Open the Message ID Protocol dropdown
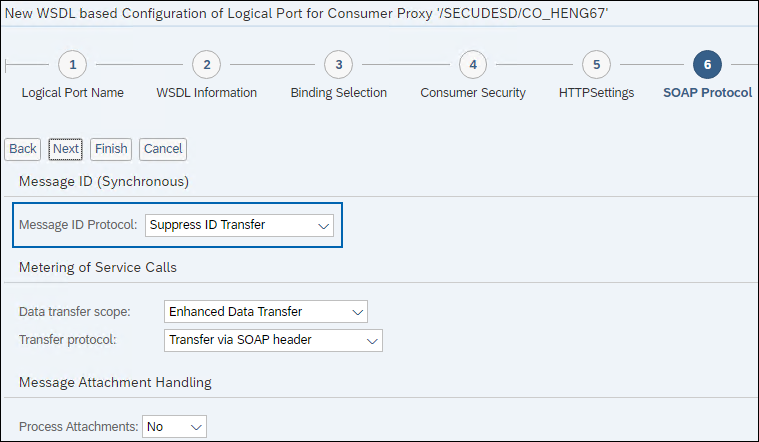 click(239, 225)
